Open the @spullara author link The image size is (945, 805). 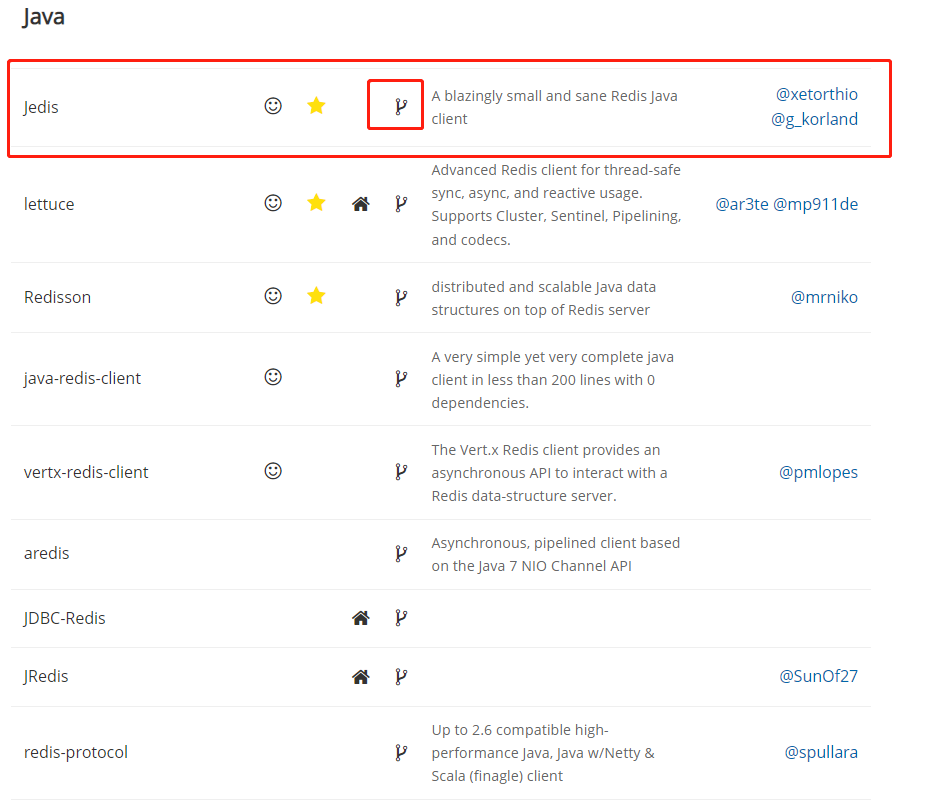point(821,753)
